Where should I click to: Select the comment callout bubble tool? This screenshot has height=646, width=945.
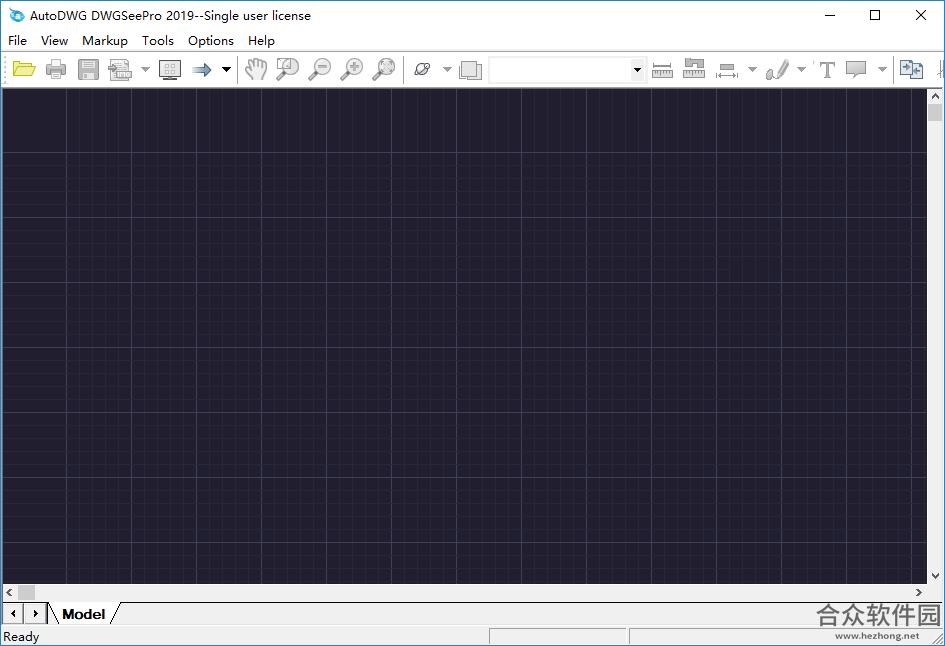(x=856, y=69)
